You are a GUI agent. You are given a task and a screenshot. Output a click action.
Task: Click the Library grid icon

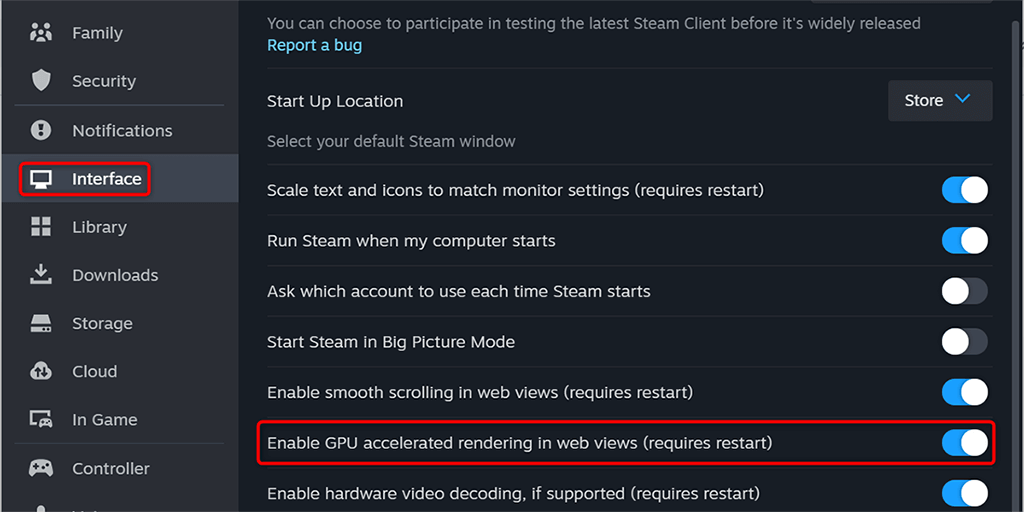click(41, 227)
